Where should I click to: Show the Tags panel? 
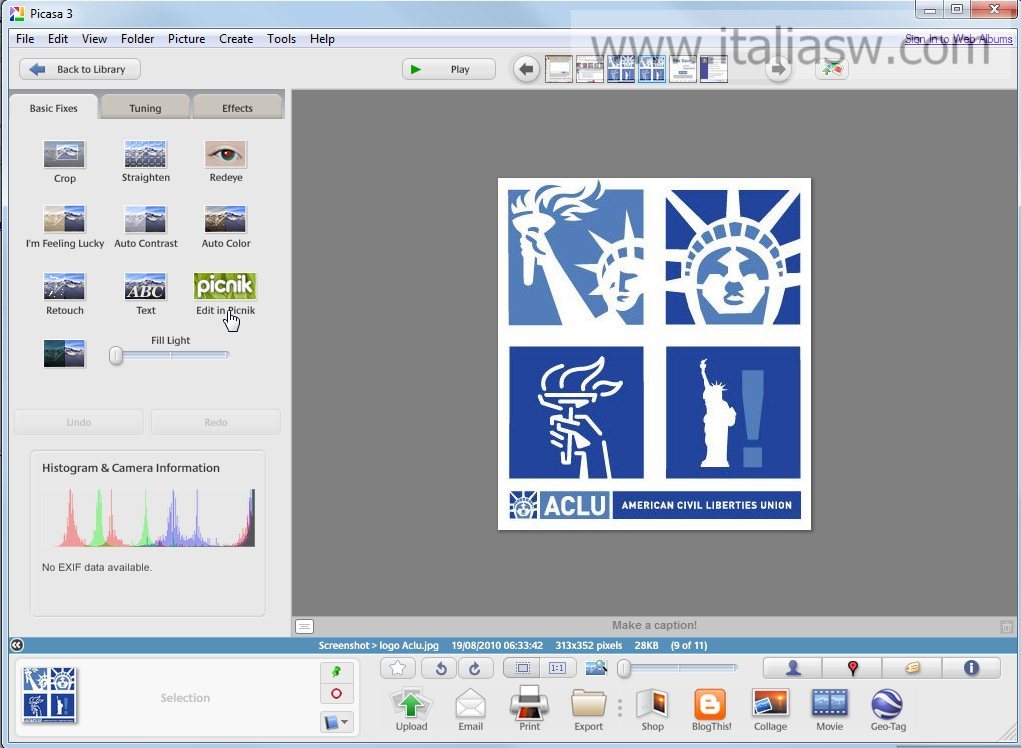912,668
